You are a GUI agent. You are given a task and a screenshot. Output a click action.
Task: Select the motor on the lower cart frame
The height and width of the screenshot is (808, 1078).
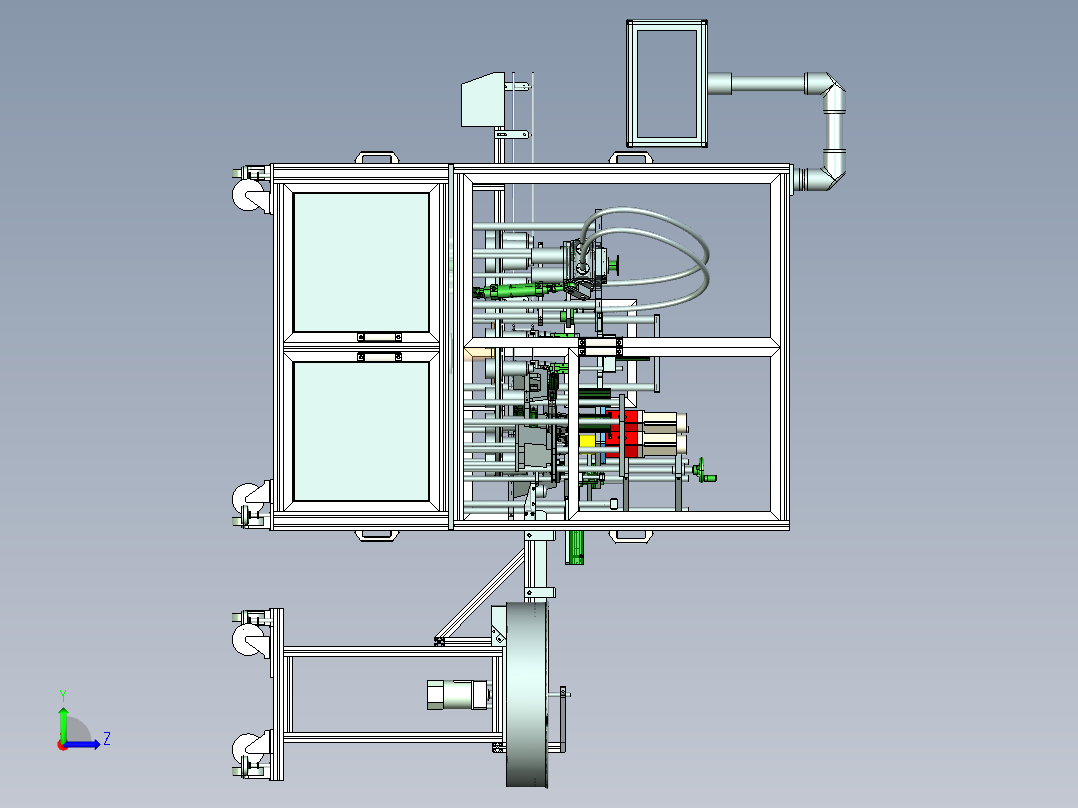(x=457, y=695)
